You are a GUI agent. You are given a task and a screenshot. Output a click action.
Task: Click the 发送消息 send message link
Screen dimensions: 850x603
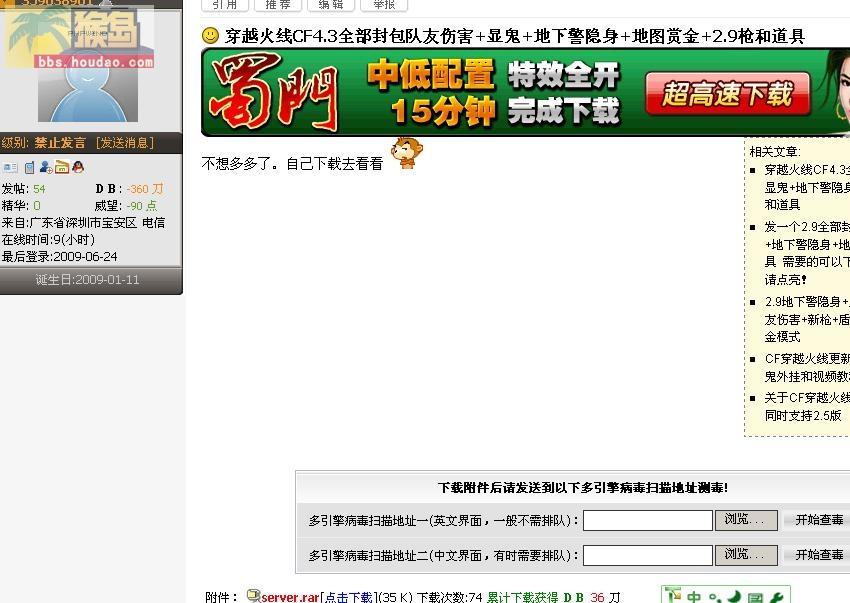click(125, 143)
